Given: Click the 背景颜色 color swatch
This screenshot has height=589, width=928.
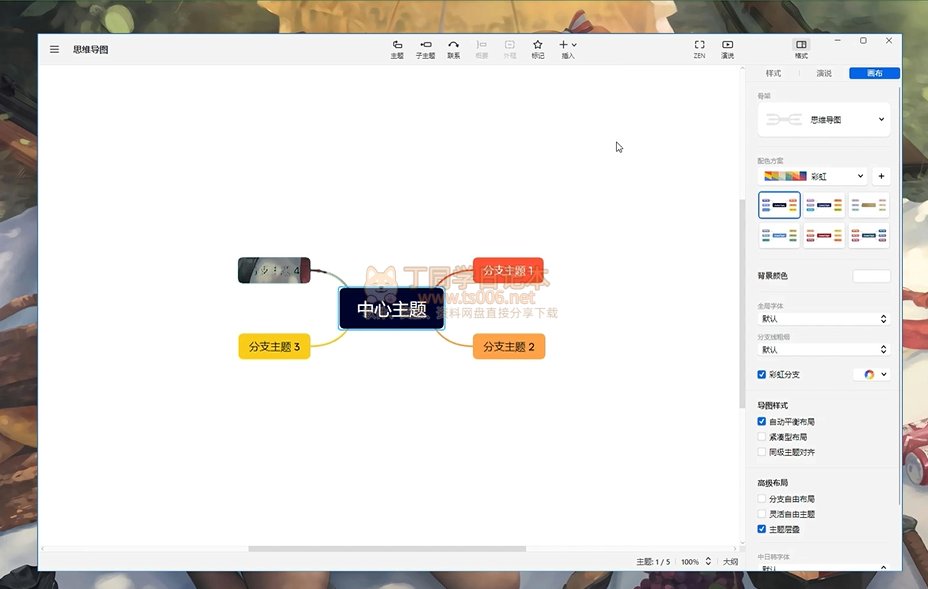Looking at the screenshot, I should pyautogui.click(x=871, y=276).
